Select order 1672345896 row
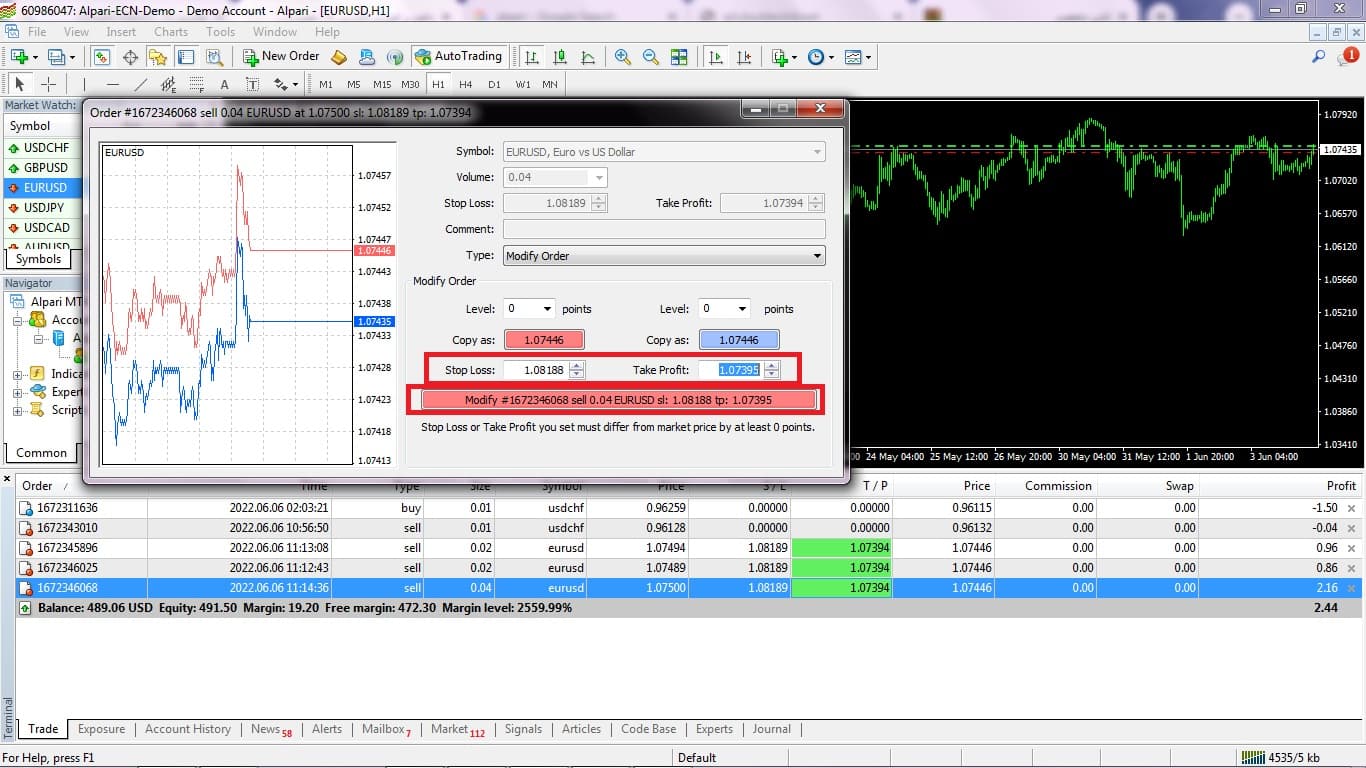 [x=688, y=548]
